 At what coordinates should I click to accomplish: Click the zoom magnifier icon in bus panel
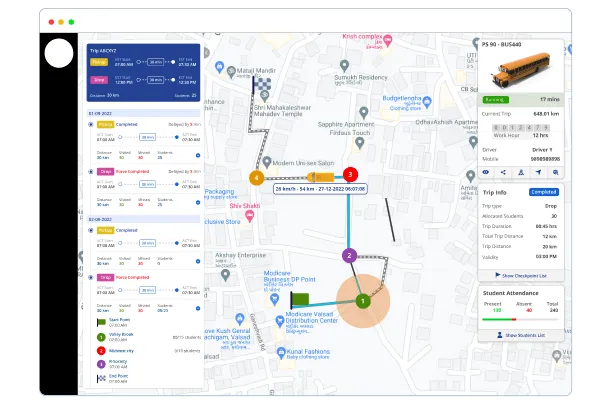556,172
